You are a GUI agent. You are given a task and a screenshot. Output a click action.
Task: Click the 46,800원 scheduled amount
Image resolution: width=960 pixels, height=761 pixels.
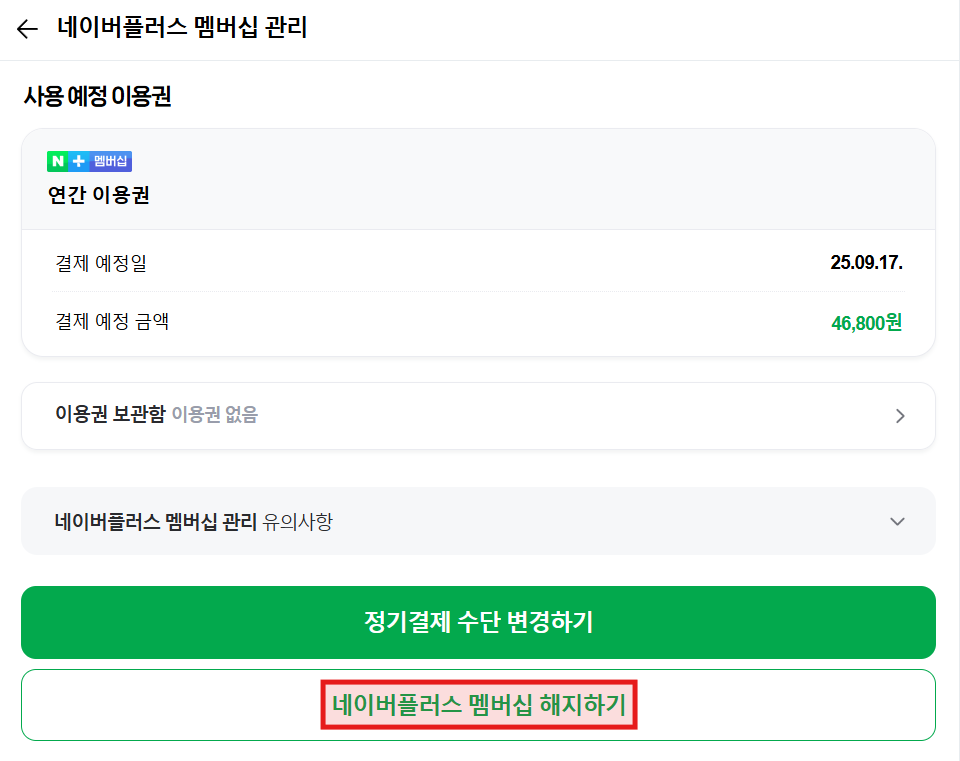click(x=866, y=323)
